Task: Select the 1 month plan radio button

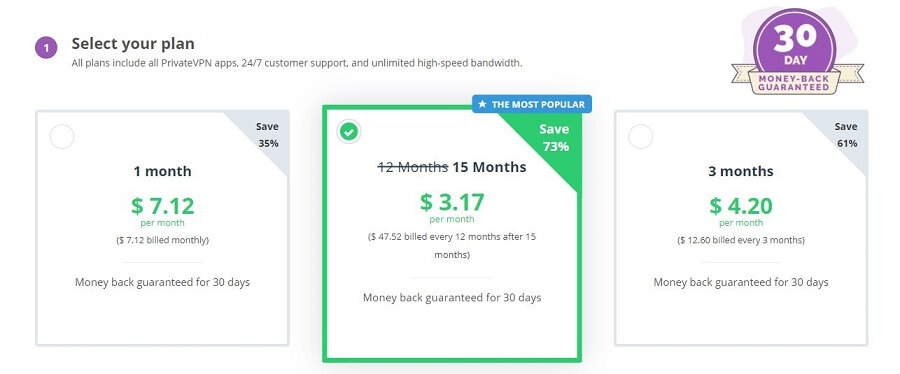Action: (x=62, y=137)
